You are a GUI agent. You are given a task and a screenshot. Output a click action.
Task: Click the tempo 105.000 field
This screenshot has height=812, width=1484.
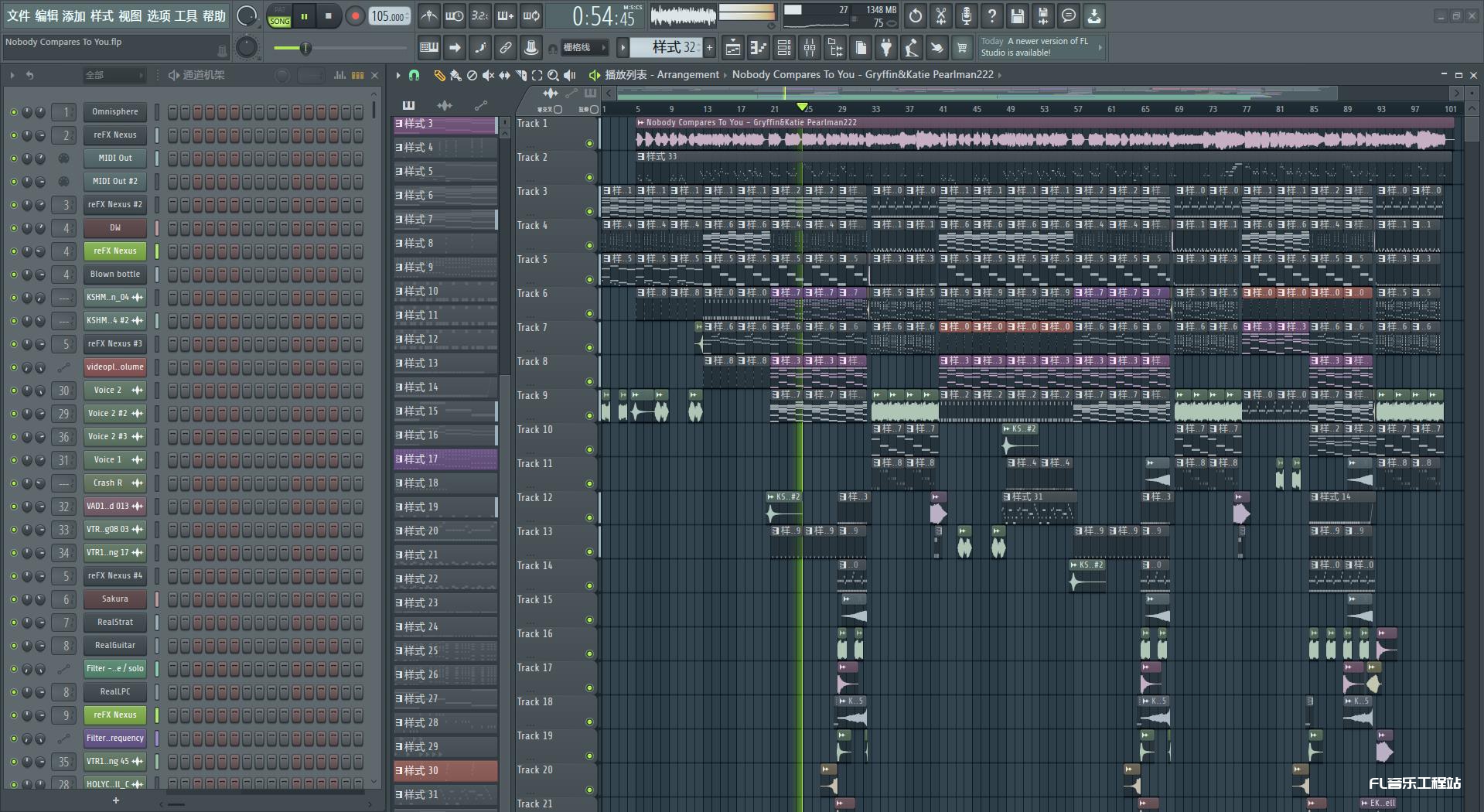tap(390, 16)
